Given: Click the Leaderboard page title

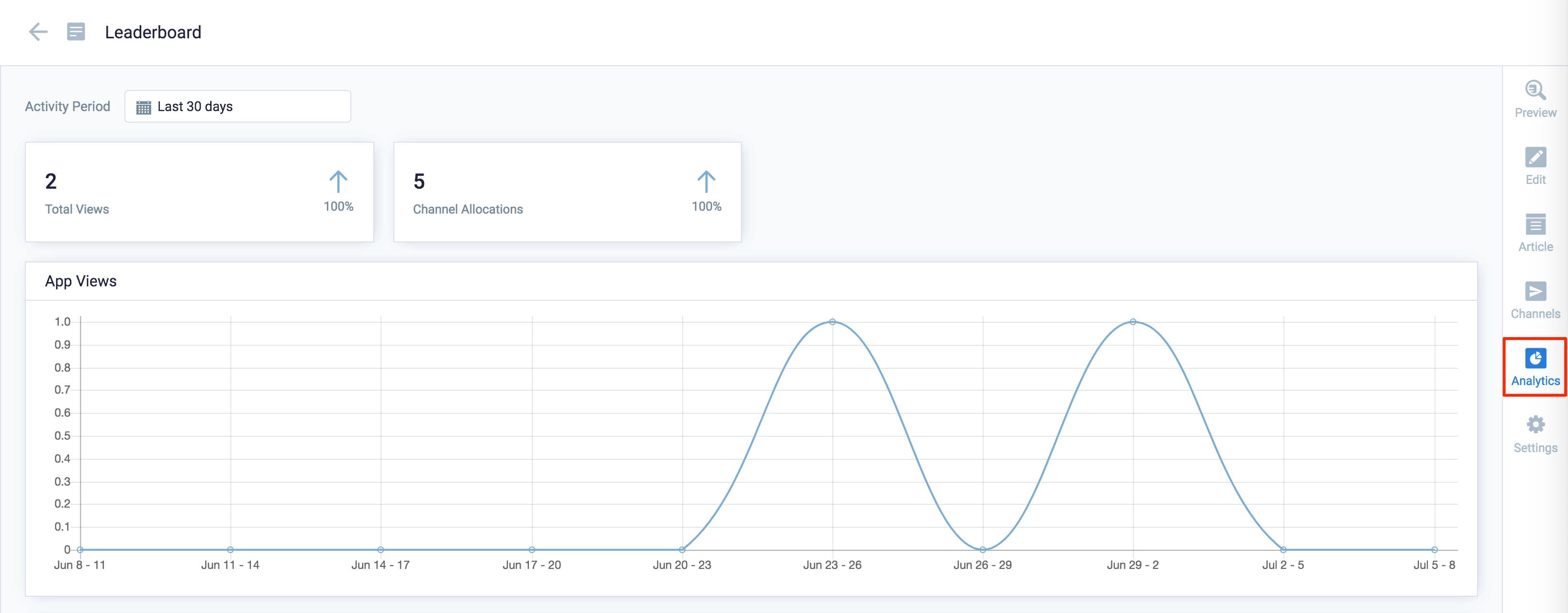Looking at the screenshot, I should (153, 32).
